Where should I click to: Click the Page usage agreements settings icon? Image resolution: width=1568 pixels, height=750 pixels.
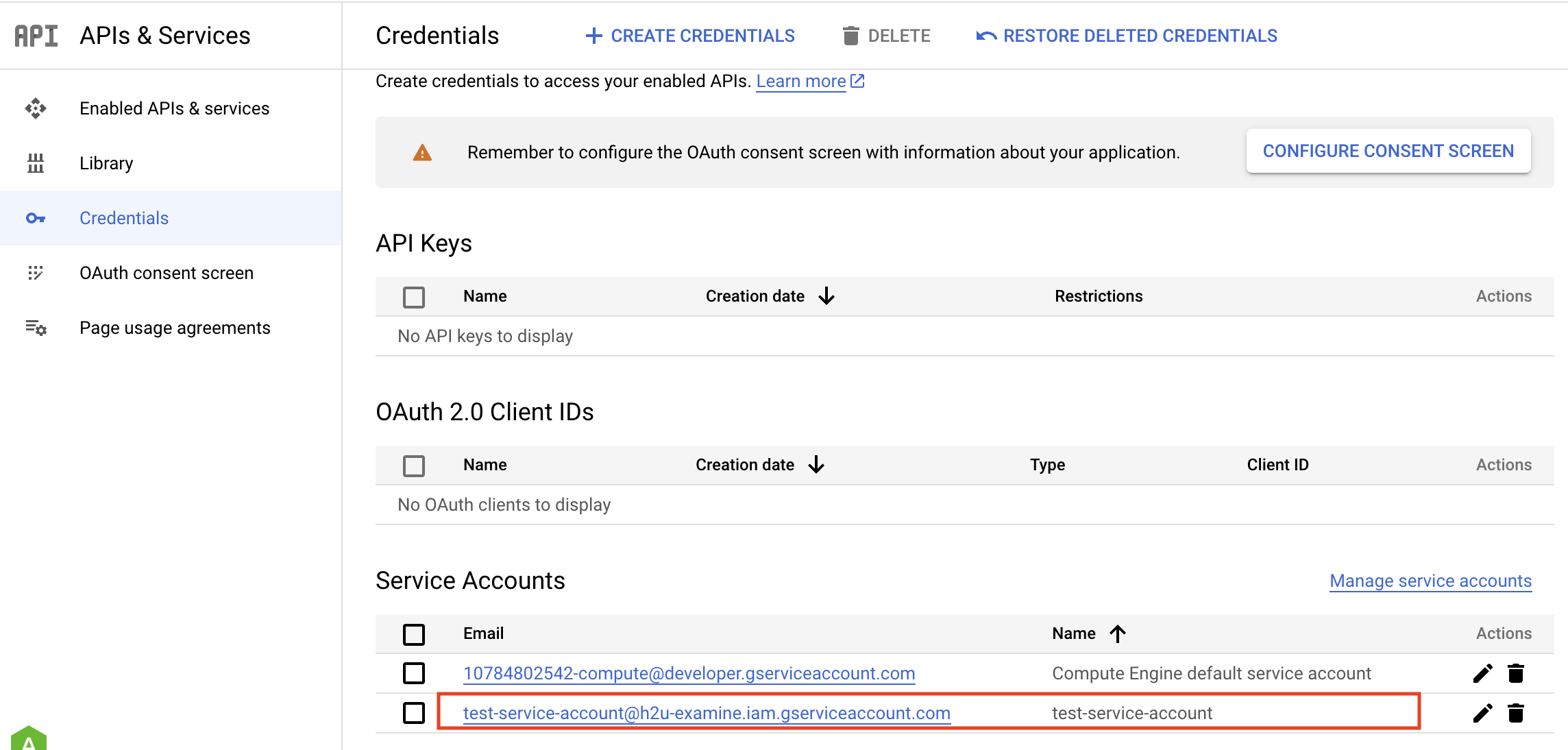[x=36, y=328]
